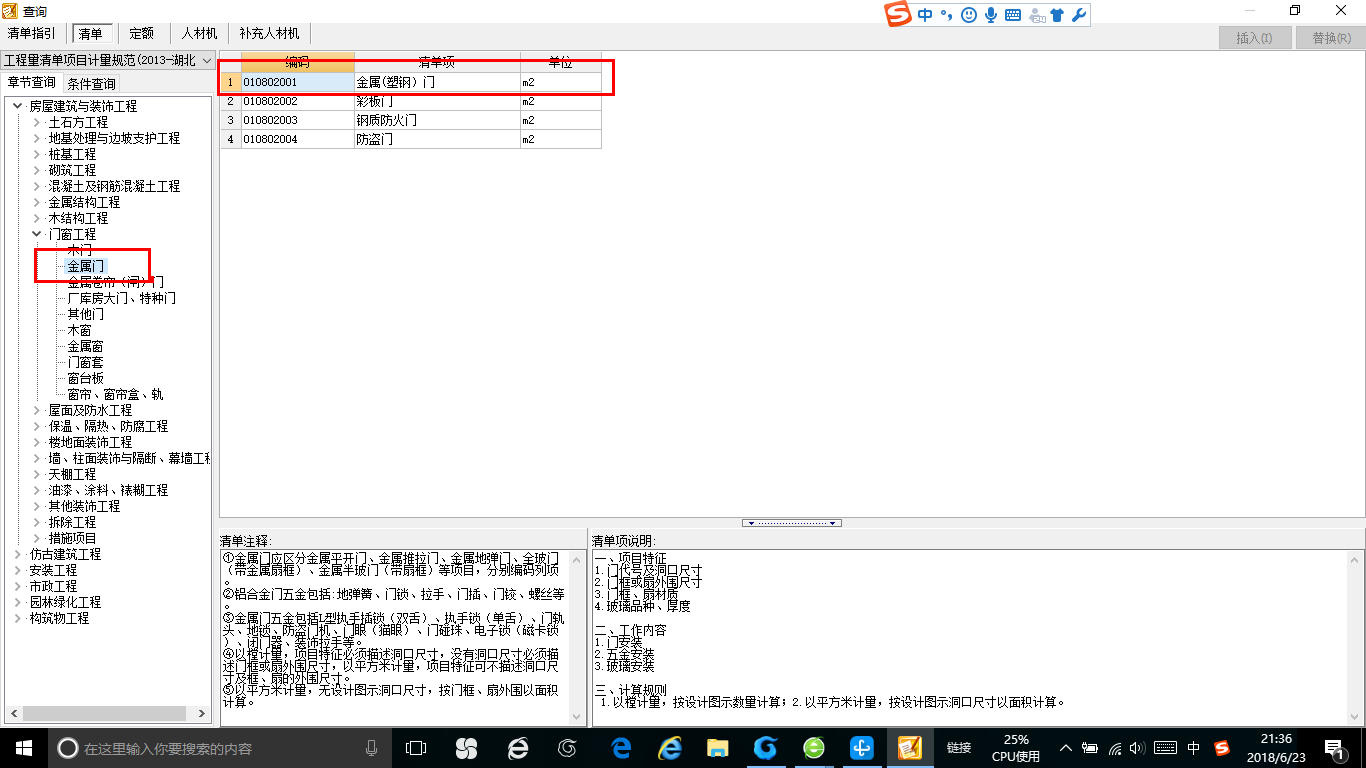
Task: Select 厂库房大门、特种门 tree item
Action: tap(122, 298)
